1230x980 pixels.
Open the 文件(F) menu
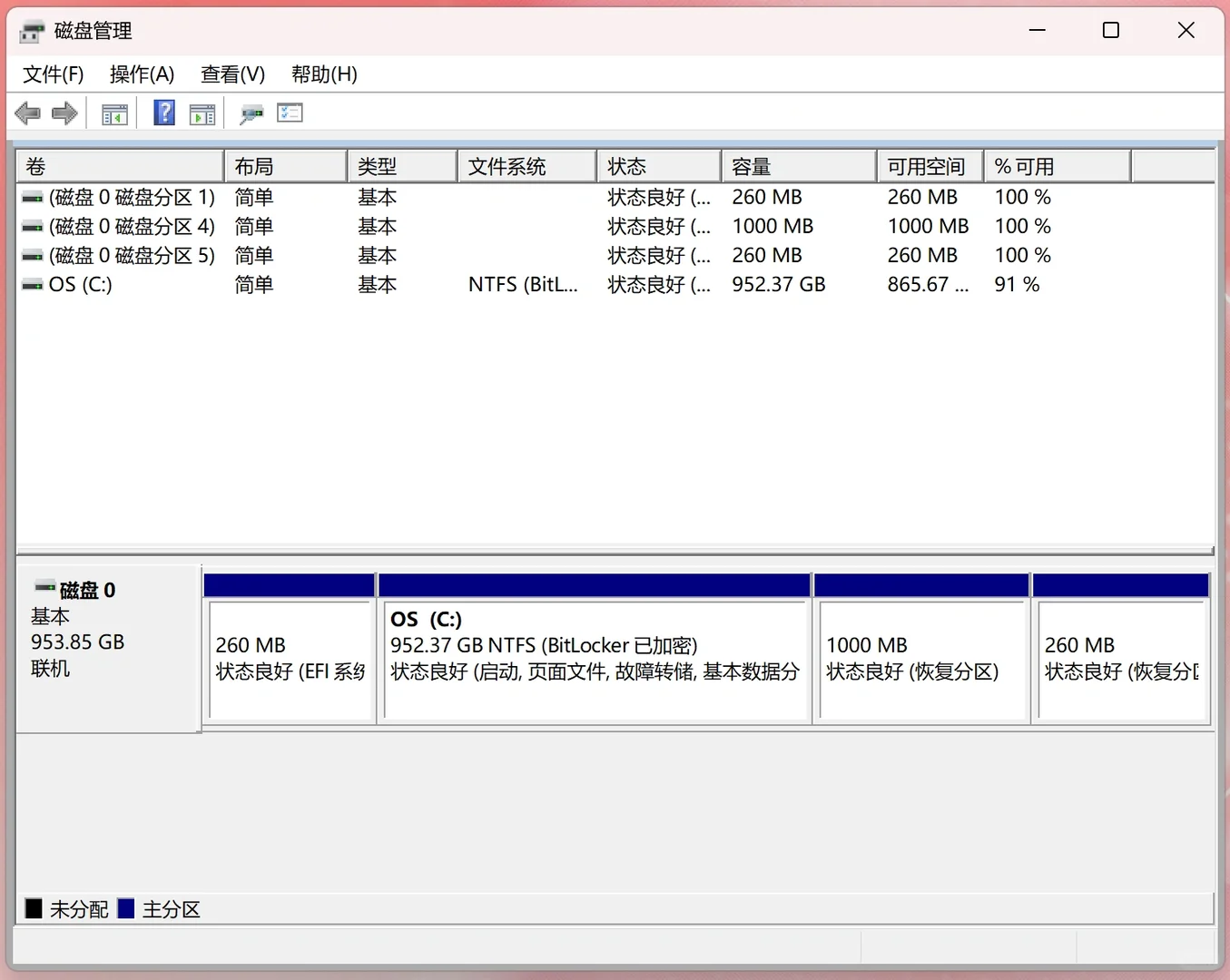click(x=54, y=74)
